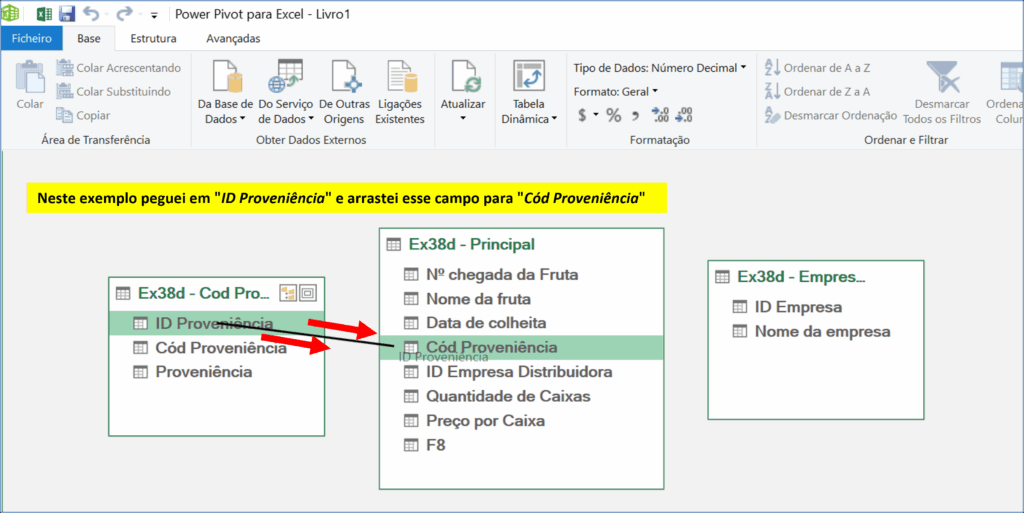Select ID Empresa Distribuidora field
Viewport: 1024px width, 513px height.
[519, 372]
